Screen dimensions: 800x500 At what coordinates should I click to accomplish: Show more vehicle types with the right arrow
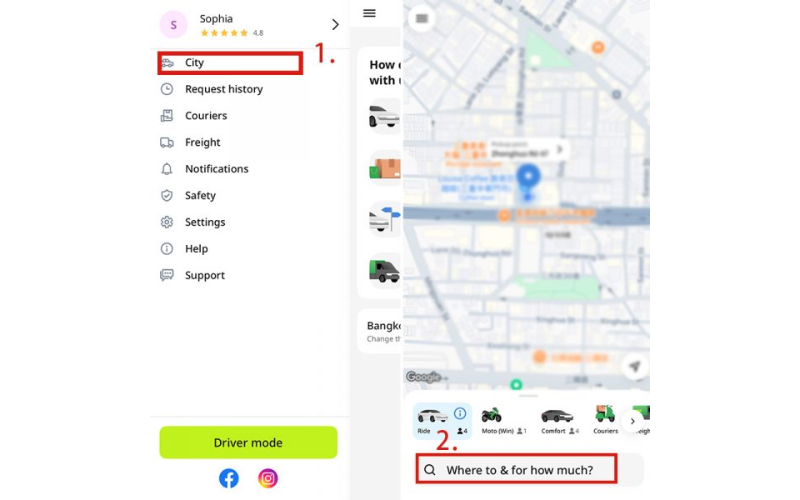(633, 421)
